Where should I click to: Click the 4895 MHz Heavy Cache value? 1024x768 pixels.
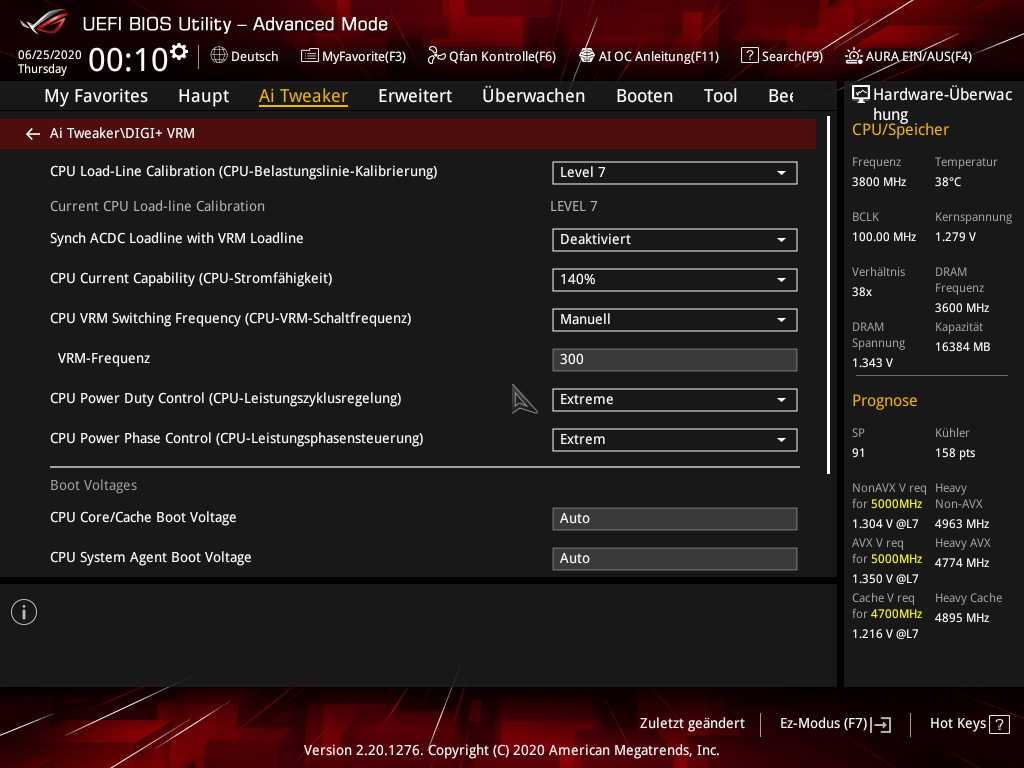[961, 618]
